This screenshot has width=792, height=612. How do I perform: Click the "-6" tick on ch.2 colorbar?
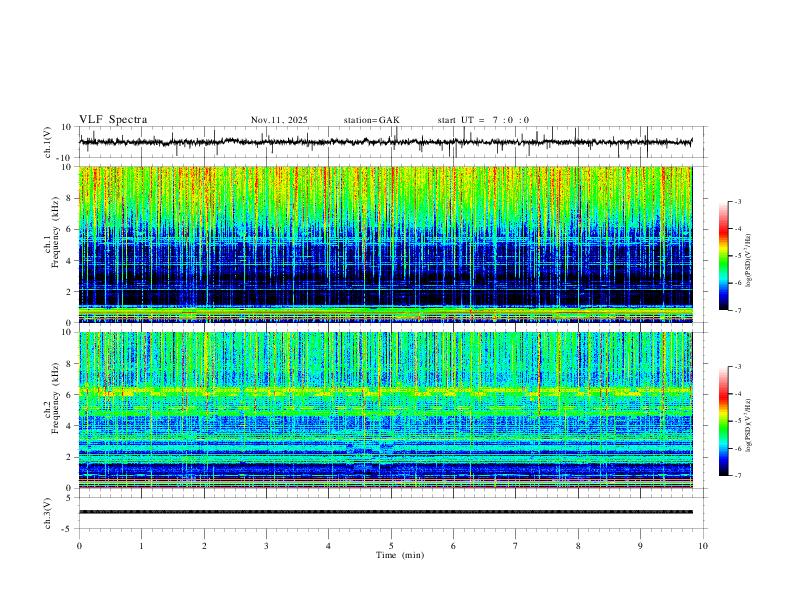coord(738,448)
